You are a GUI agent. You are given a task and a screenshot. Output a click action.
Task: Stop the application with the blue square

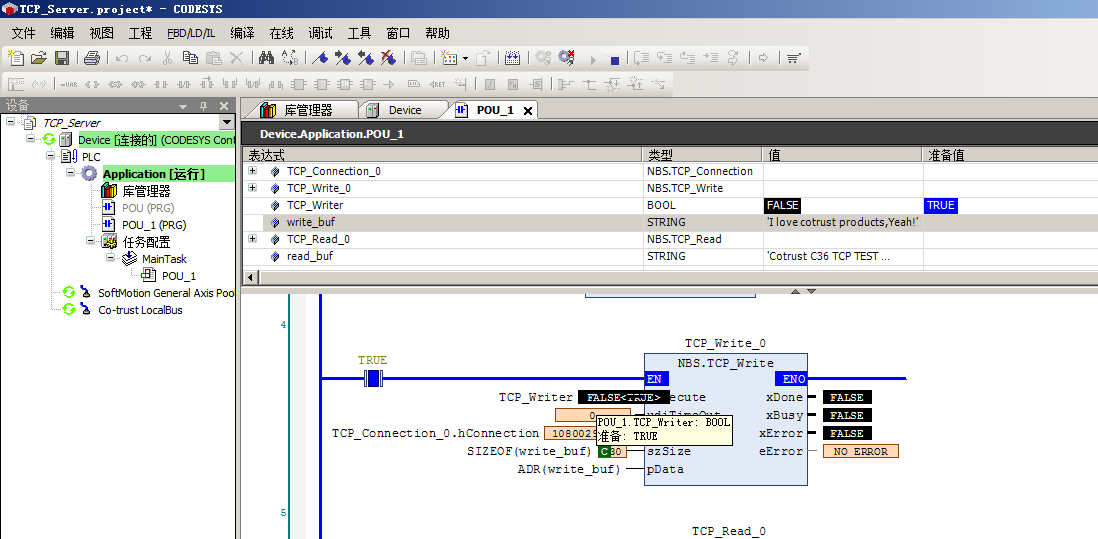click(x=614, y=60)
